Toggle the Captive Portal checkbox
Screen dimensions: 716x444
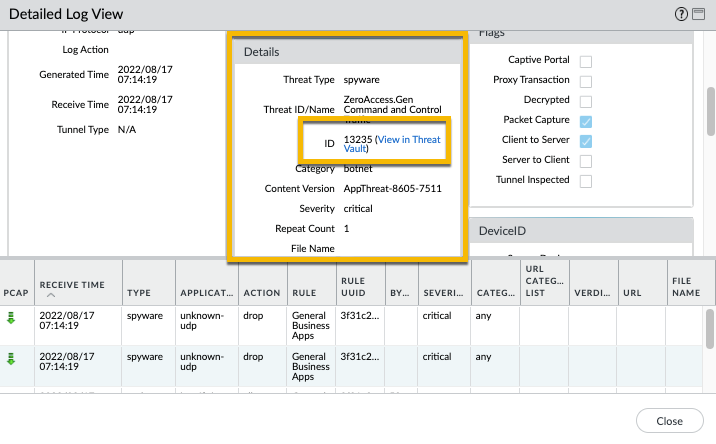tap(586, 61)
